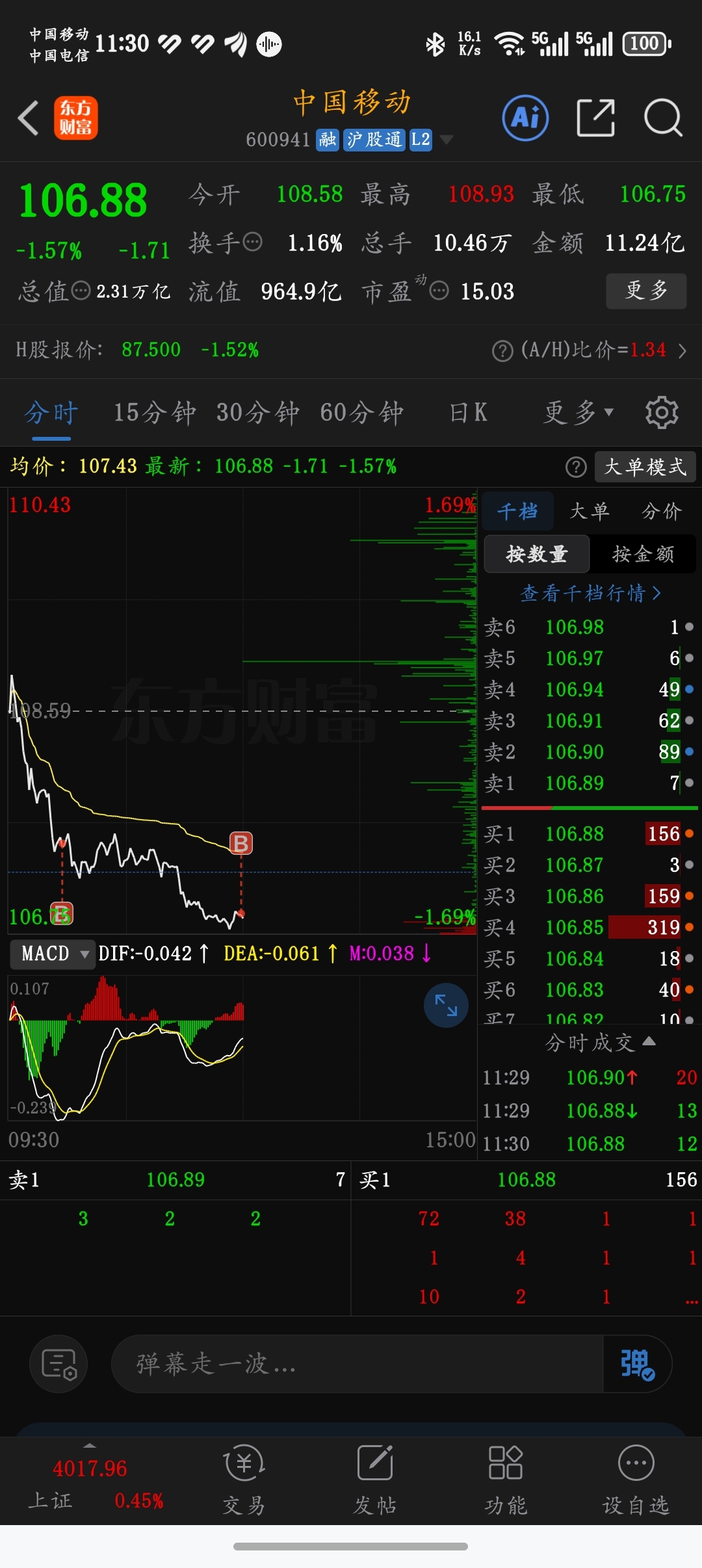Switch to the 分时 chart tab
This screenshot has height=1568, width=702.
(51, 413)
